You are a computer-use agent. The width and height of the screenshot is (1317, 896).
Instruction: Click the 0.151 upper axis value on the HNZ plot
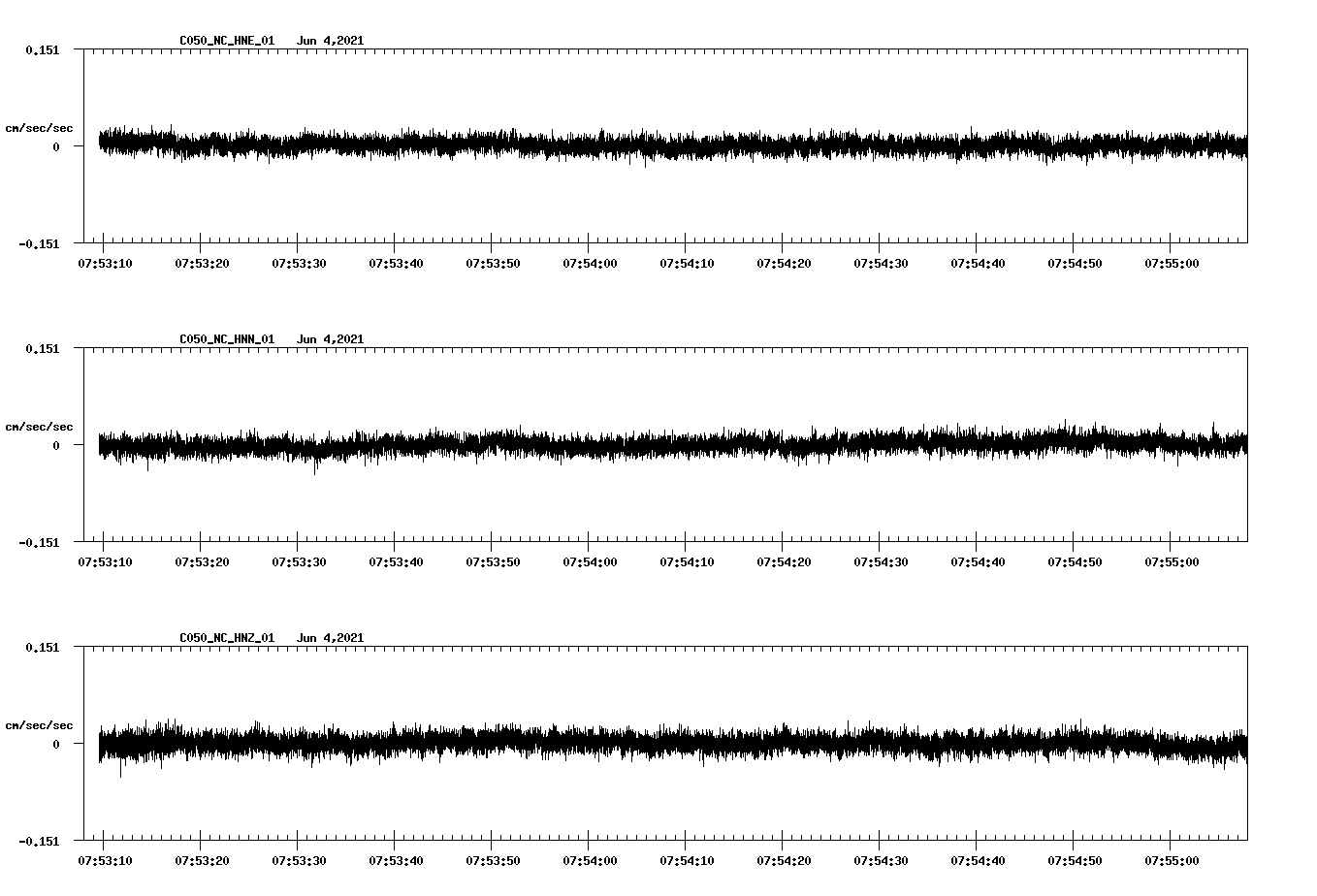pos(42,647)
